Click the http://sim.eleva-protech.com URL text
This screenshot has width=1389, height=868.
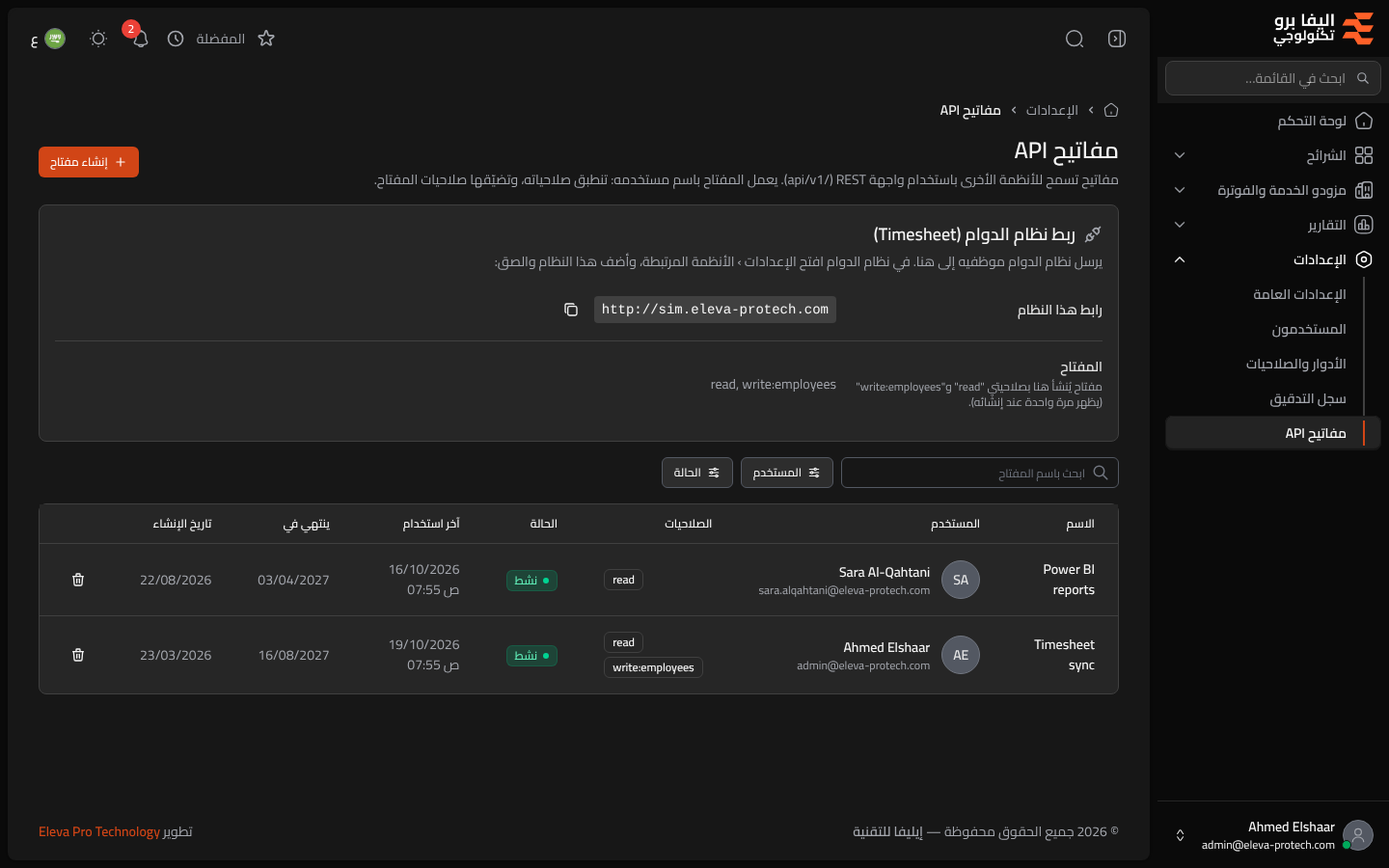[x=715, y=310]
